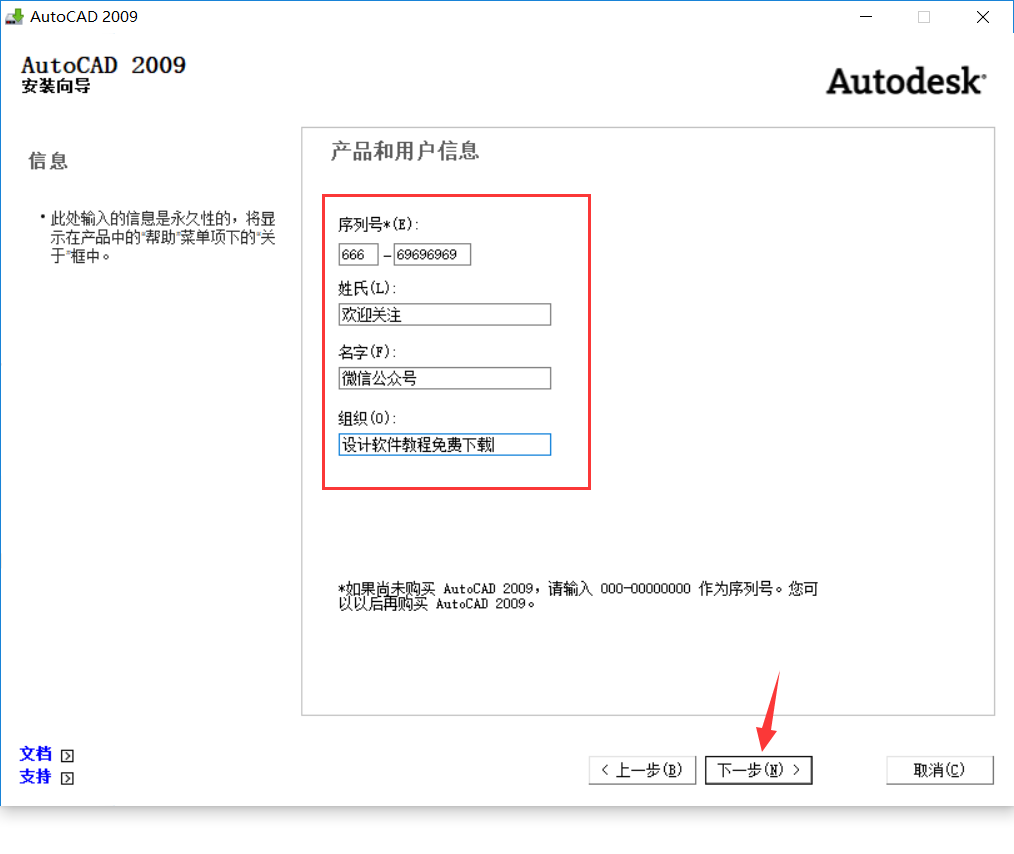Proceed with the 下一步 button
1014x854 pixels.
point(758,770)
